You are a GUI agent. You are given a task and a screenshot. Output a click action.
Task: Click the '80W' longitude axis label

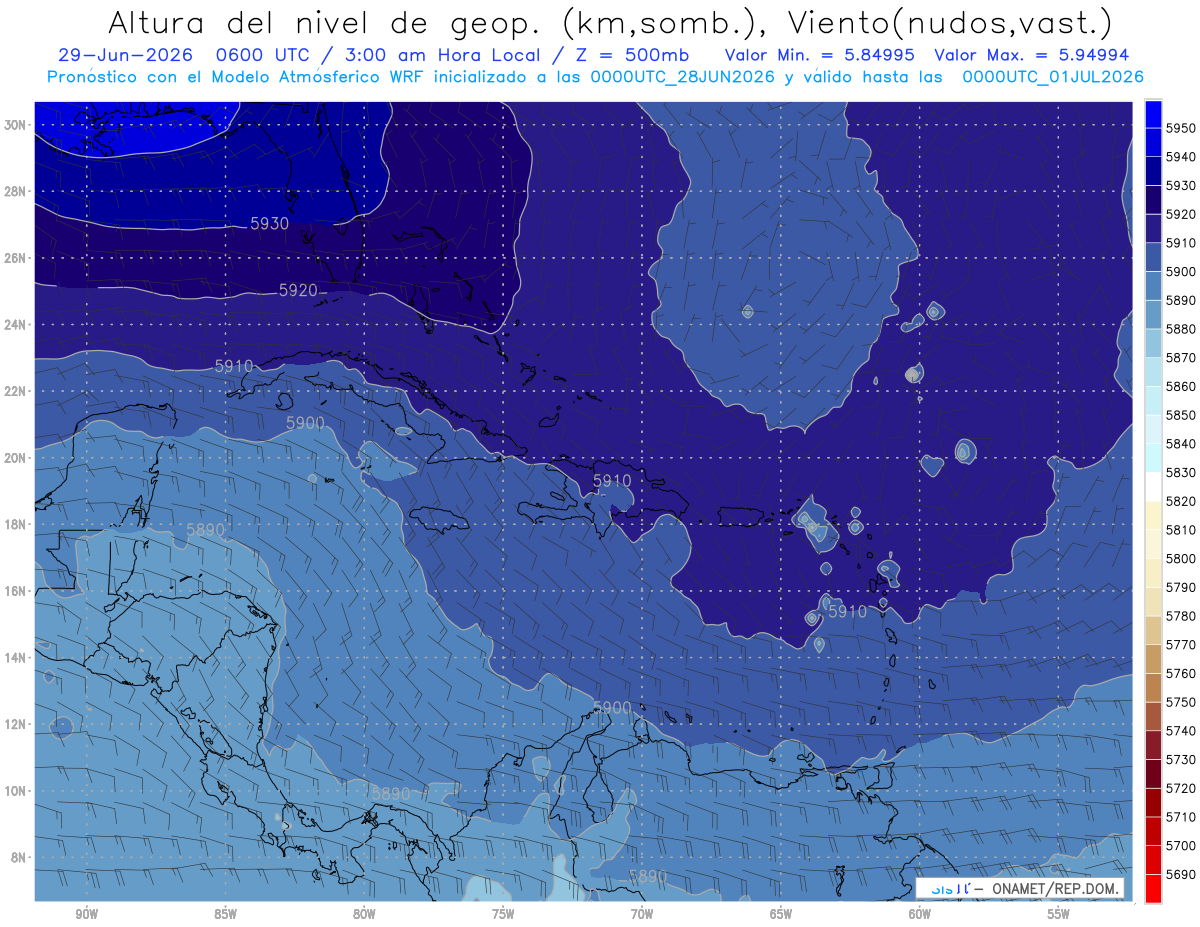click(364, 914)
